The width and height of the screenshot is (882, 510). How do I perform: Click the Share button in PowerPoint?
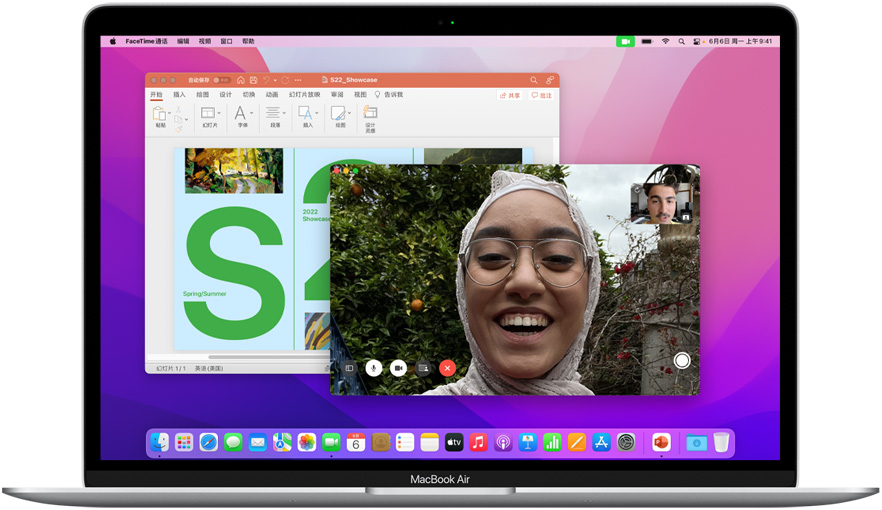click(510, 95)
